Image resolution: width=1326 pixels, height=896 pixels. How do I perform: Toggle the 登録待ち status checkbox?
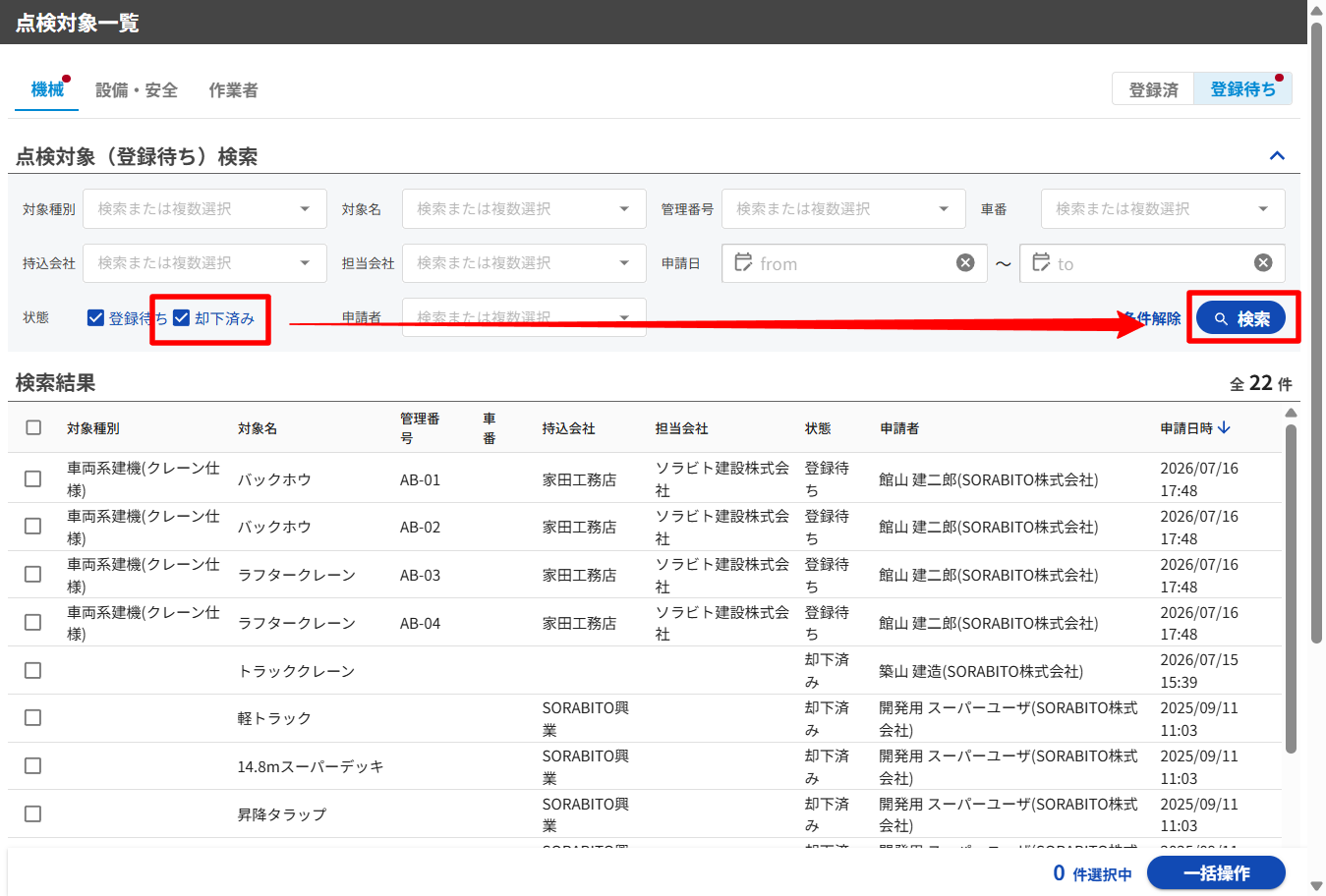pyautogui.click(x=95, y=317)
